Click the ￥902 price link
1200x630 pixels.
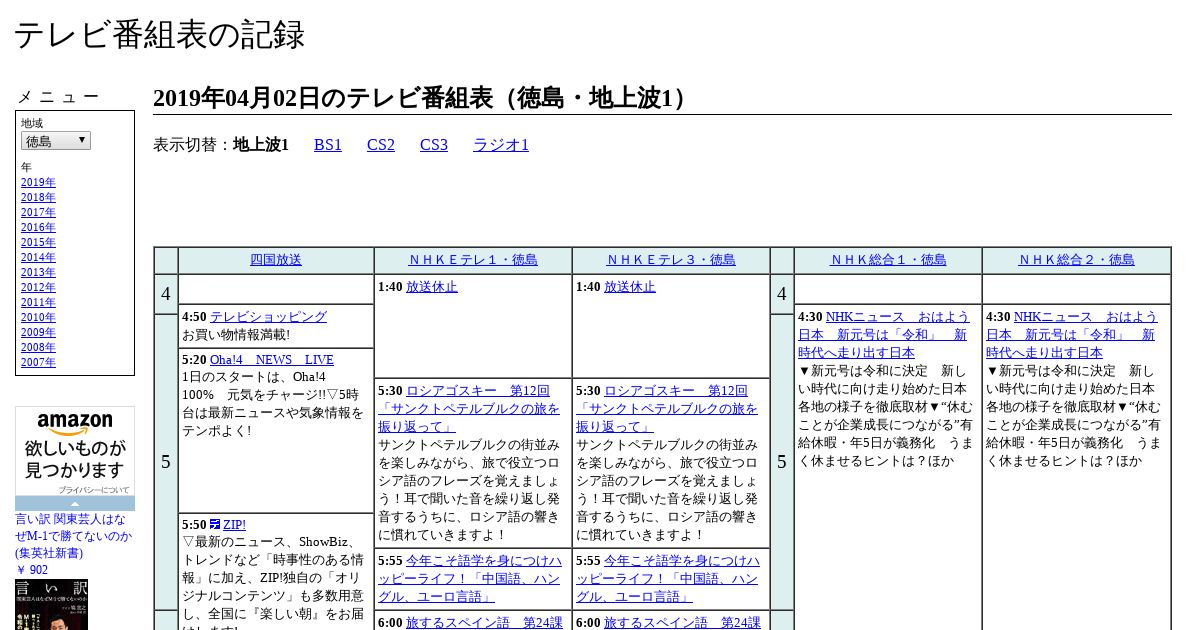coord(31,570)
